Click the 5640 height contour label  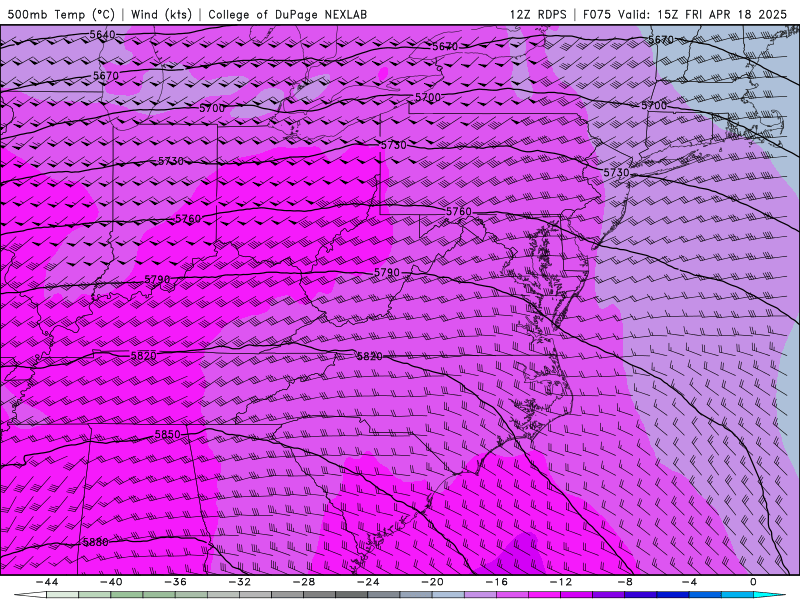(x=102, y=35)
